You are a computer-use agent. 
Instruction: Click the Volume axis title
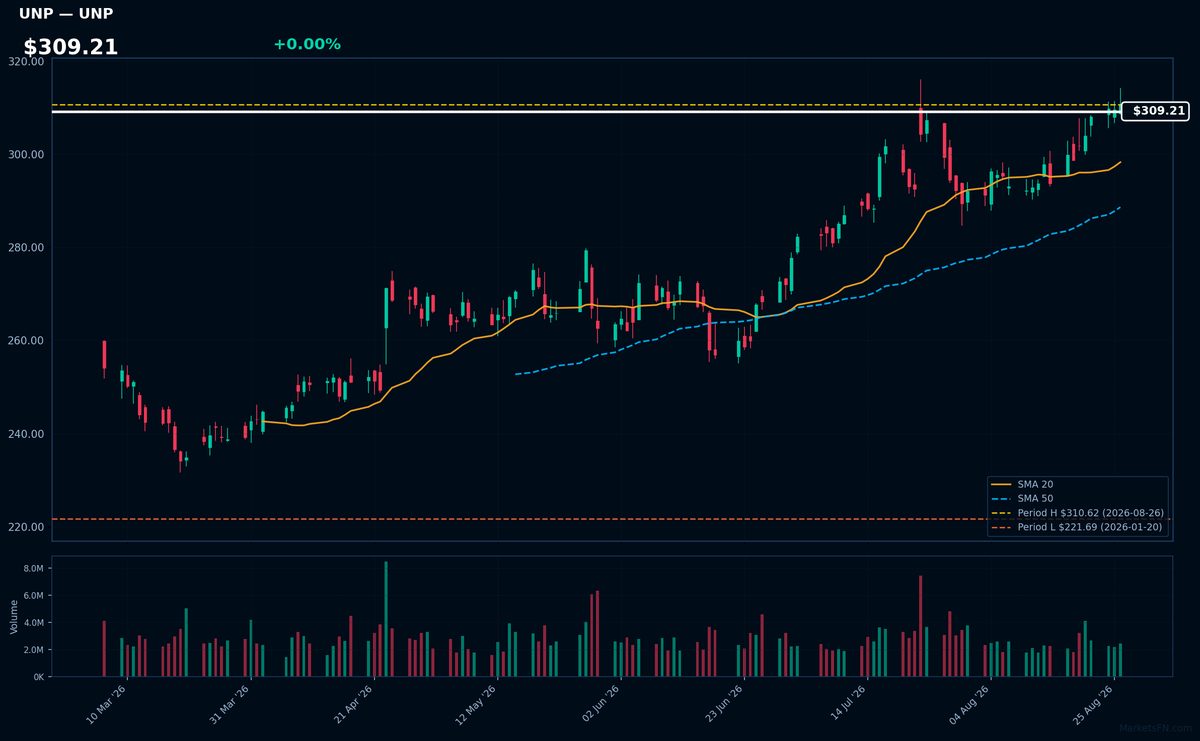(x=13, y=616)
